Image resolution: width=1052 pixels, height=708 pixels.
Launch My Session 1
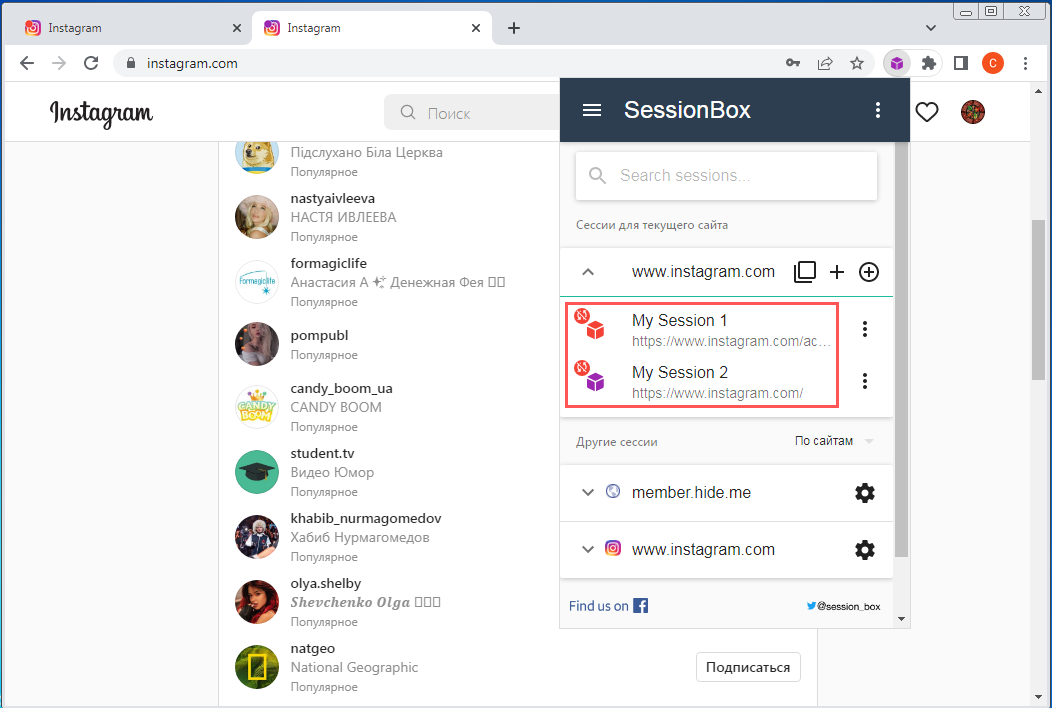pyautogui.click(x=702, y=330)
